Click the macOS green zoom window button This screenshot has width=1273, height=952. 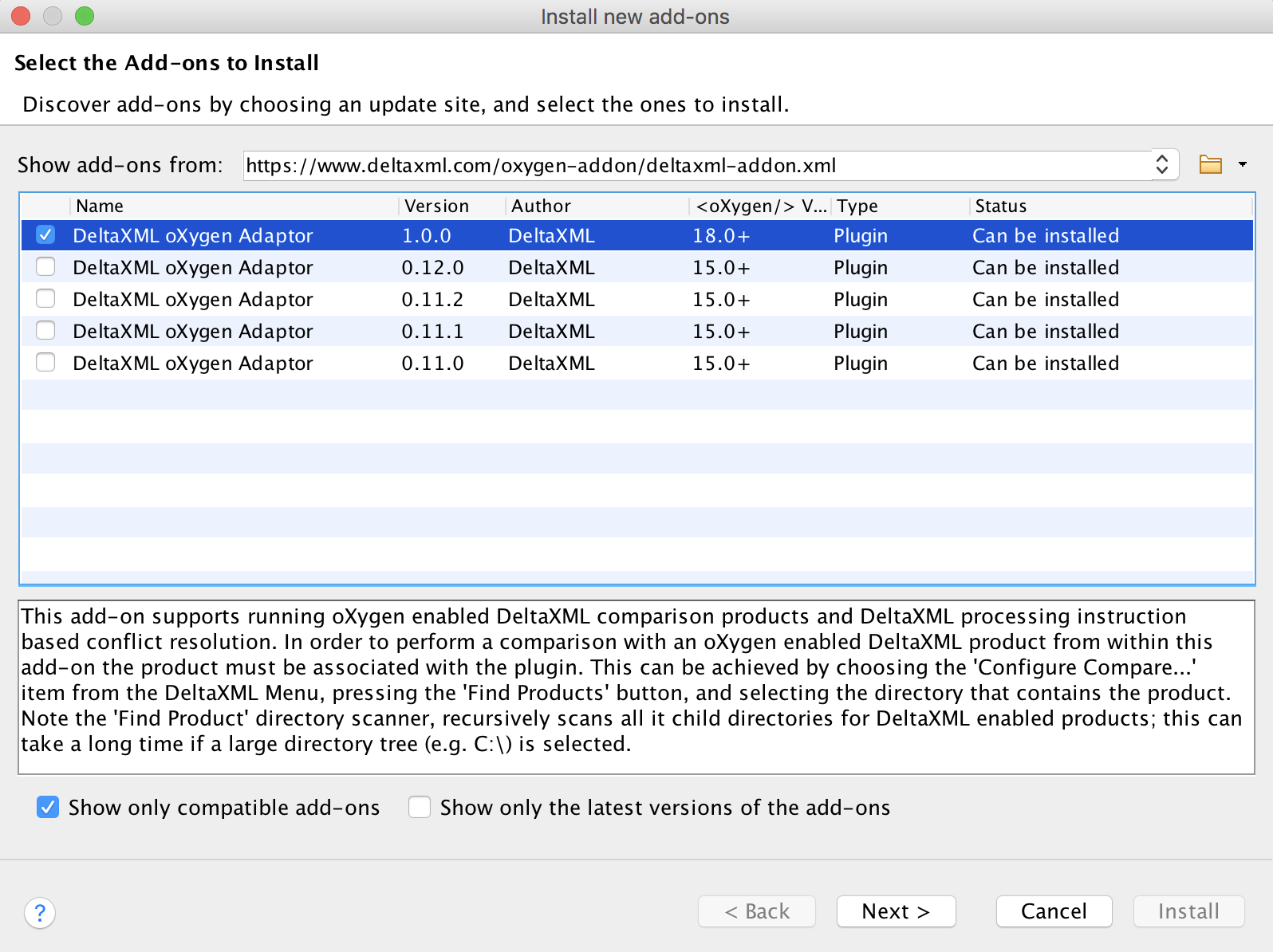pyautogui.click(x=85, y=16)
